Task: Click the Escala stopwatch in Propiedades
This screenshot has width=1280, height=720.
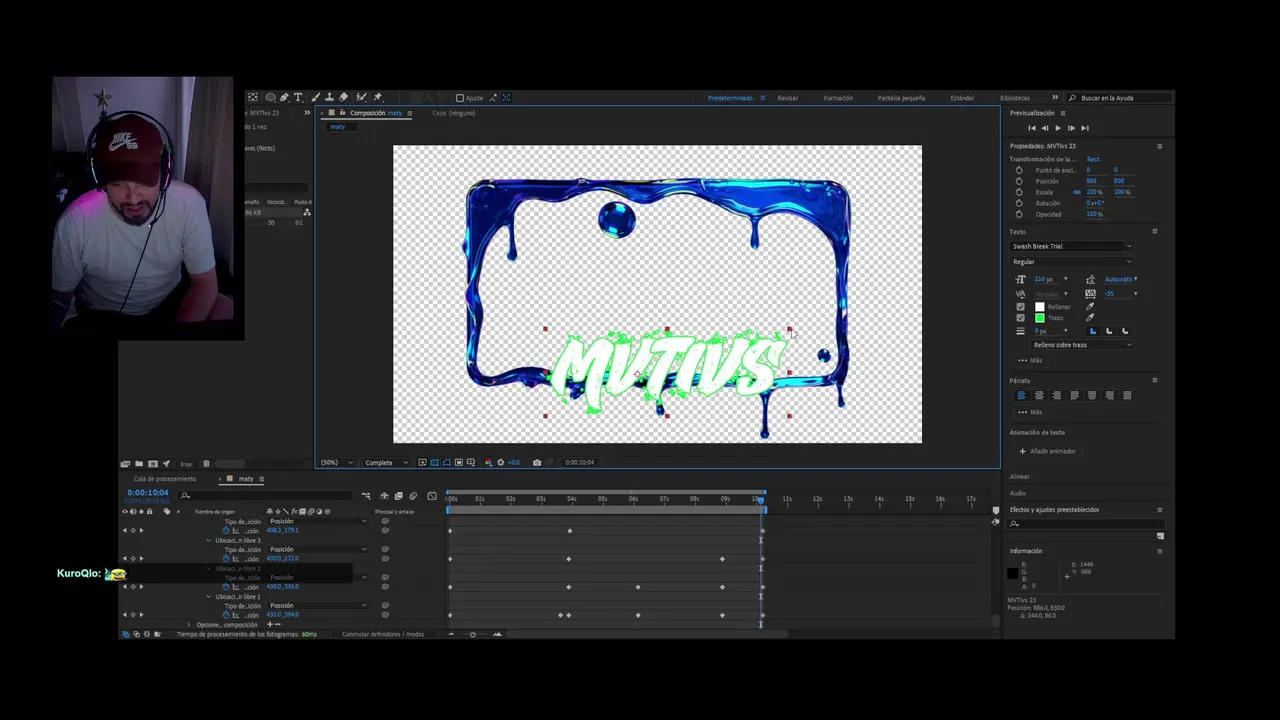Action: pyautogui.click(x=1019, y=192)
